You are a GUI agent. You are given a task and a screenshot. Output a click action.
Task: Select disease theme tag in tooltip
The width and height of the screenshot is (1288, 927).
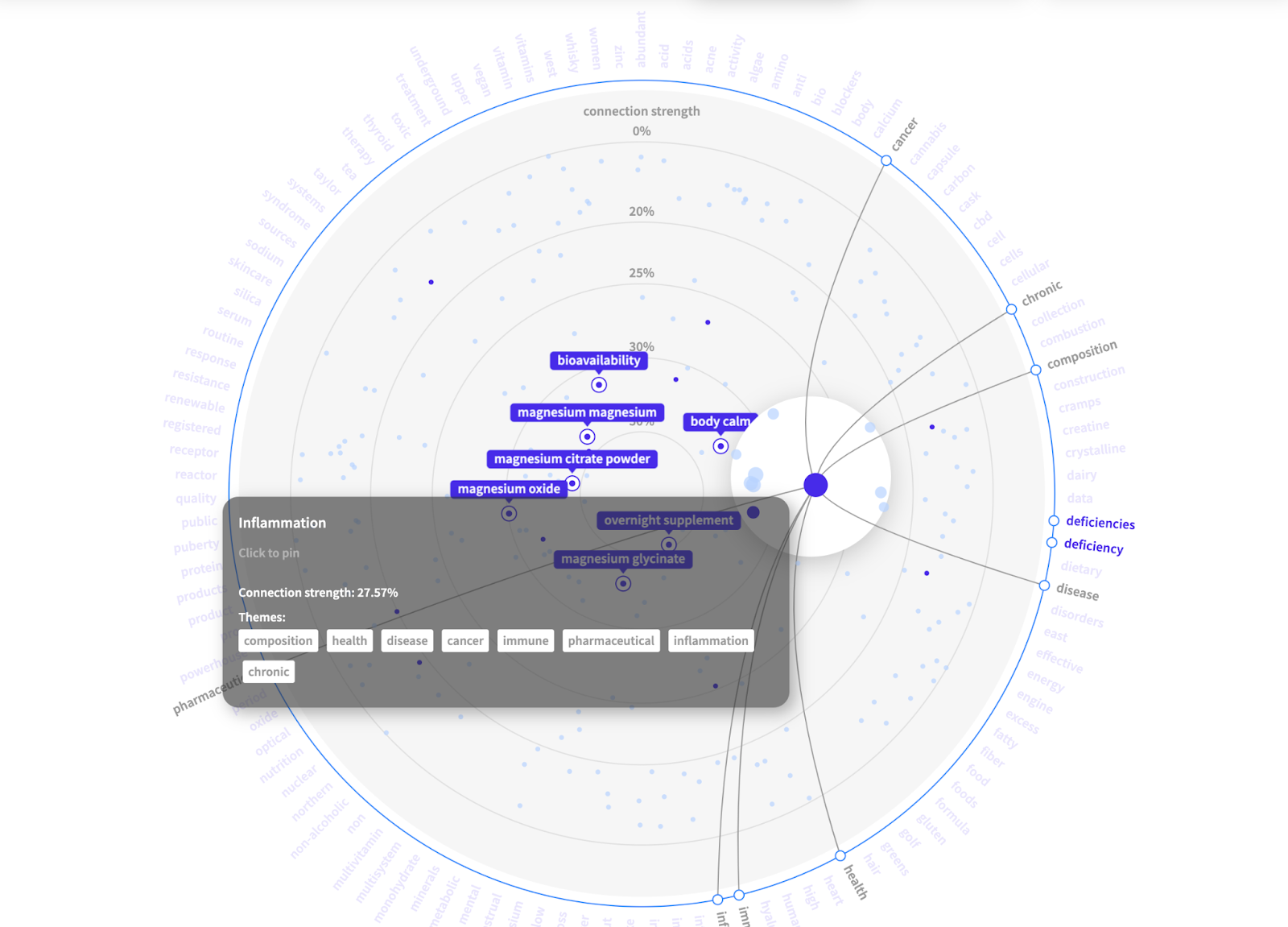tap(407, 640)
